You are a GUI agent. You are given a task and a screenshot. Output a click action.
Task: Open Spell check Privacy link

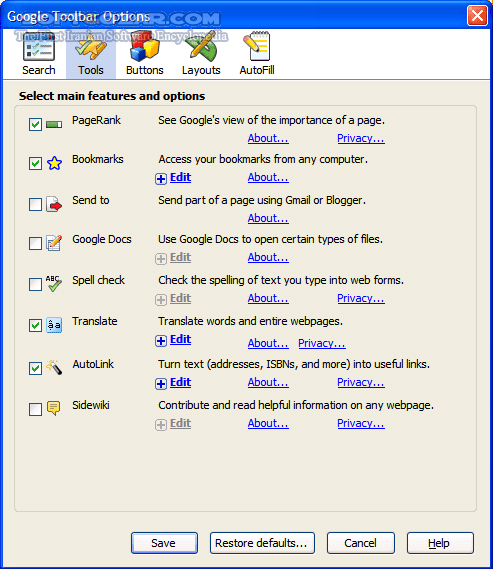pyautogui.click(x=361, y=298)
